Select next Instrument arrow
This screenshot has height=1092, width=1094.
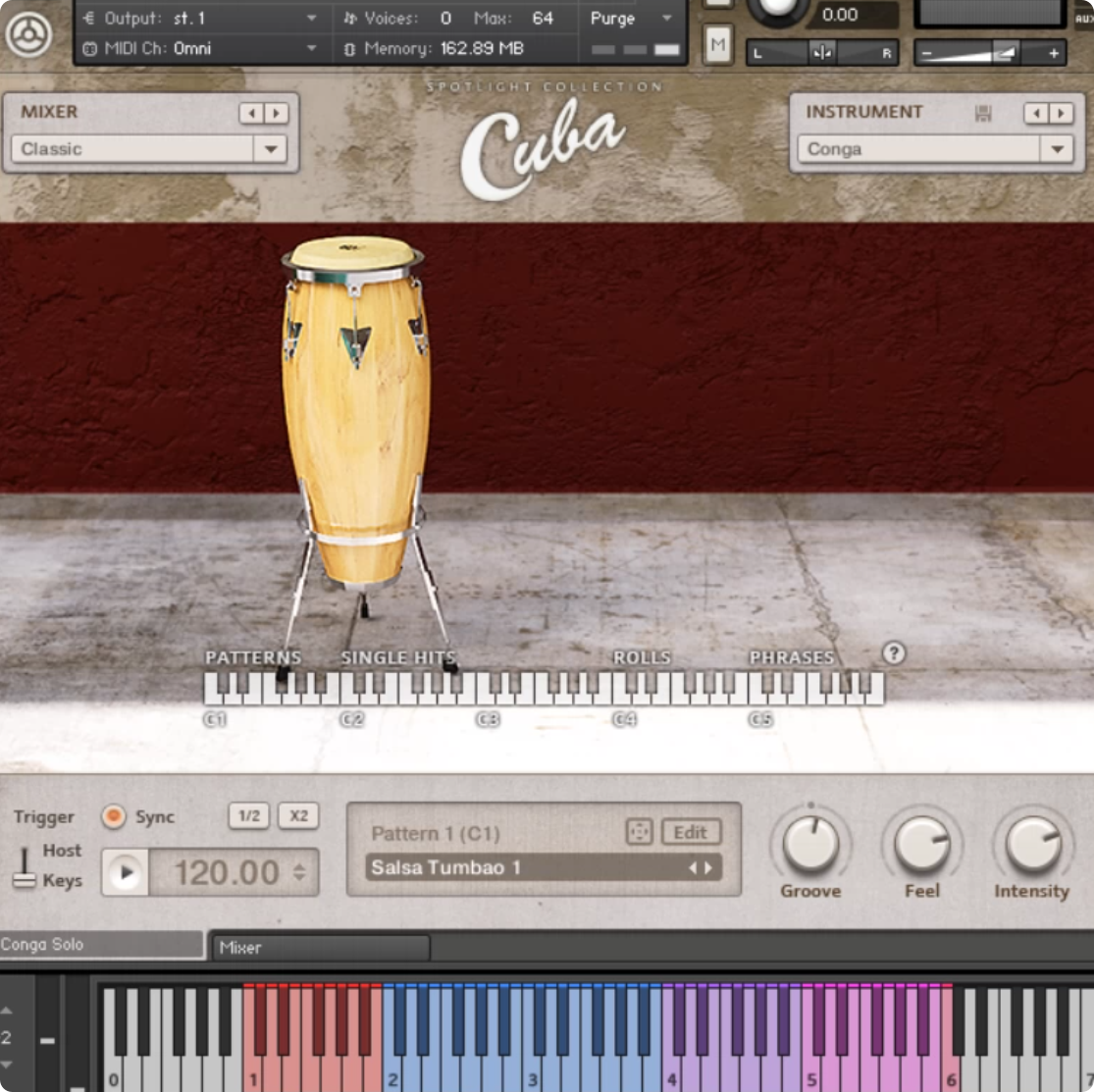[1062, 113]
